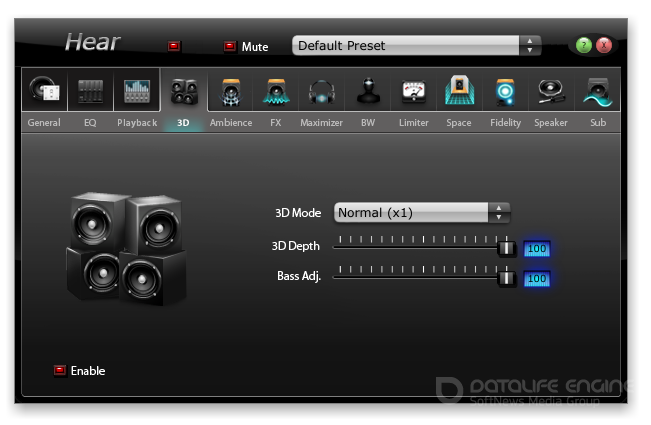Image resolution: width=651 pixels, height=425 pixels.
Task: Click the Bass Adj. value field
Action: (x=537, y=278)
